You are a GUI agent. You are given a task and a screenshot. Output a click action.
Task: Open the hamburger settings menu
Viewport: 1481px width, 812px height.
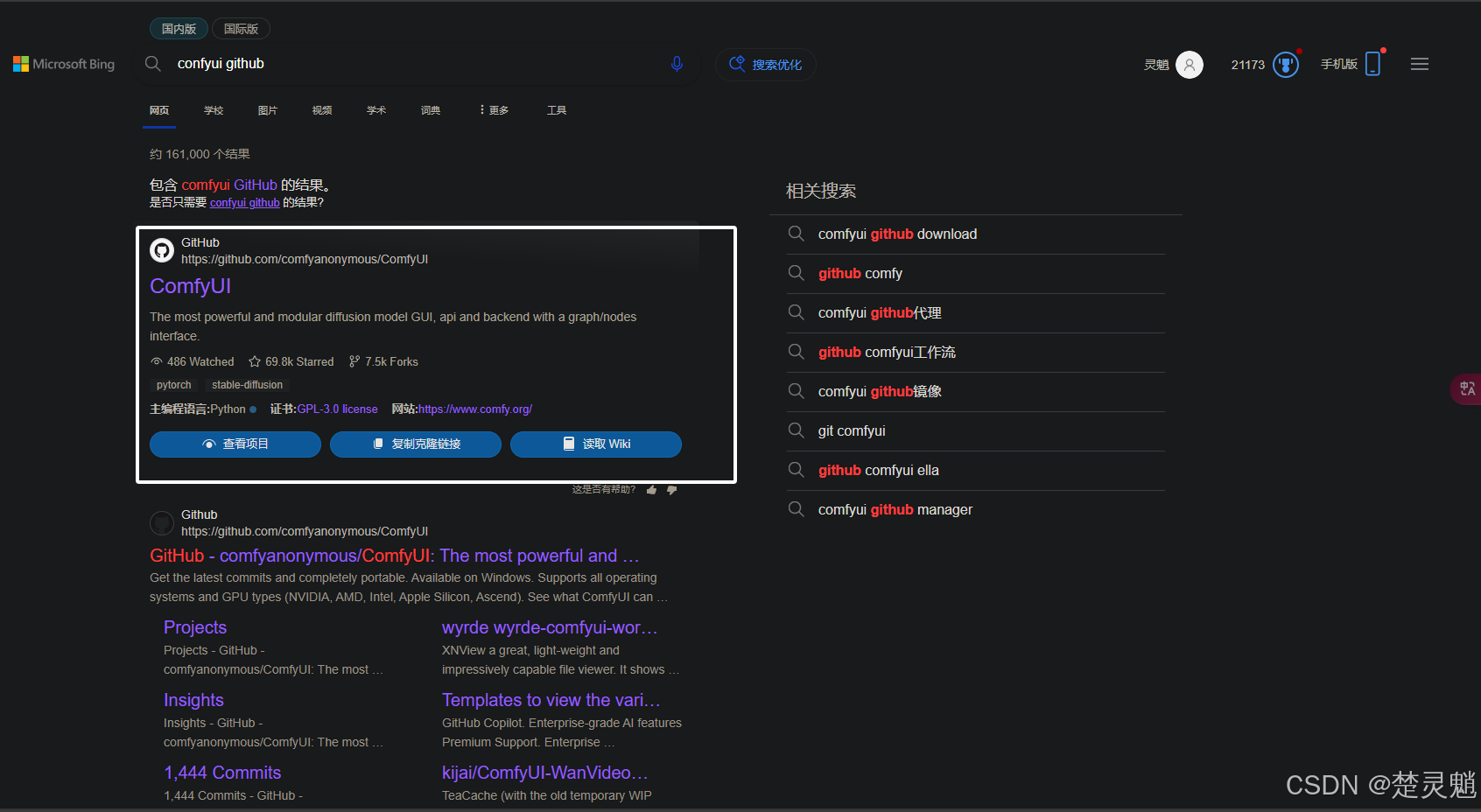click(1420, 64)
